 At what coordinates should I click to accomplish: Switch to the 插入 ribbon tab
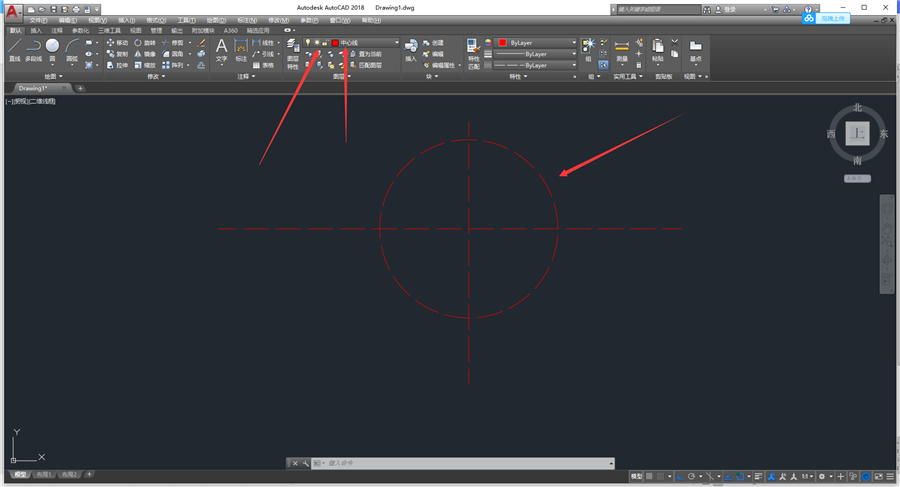(36, 30)
